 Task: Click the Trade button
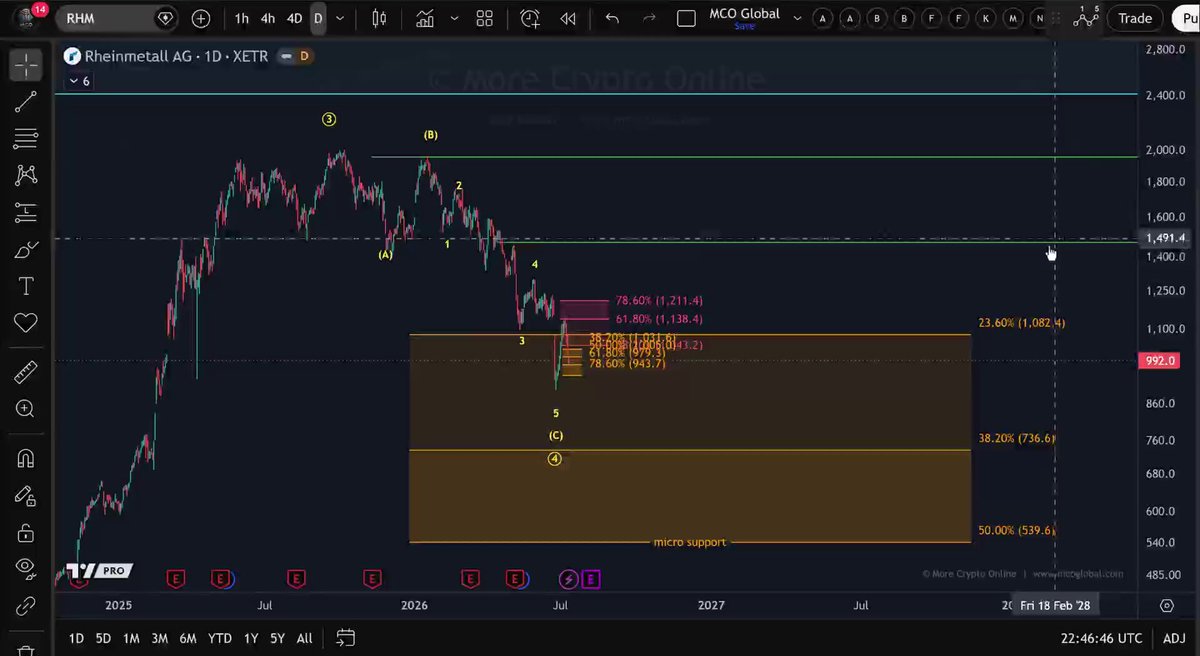[1135, 18]
